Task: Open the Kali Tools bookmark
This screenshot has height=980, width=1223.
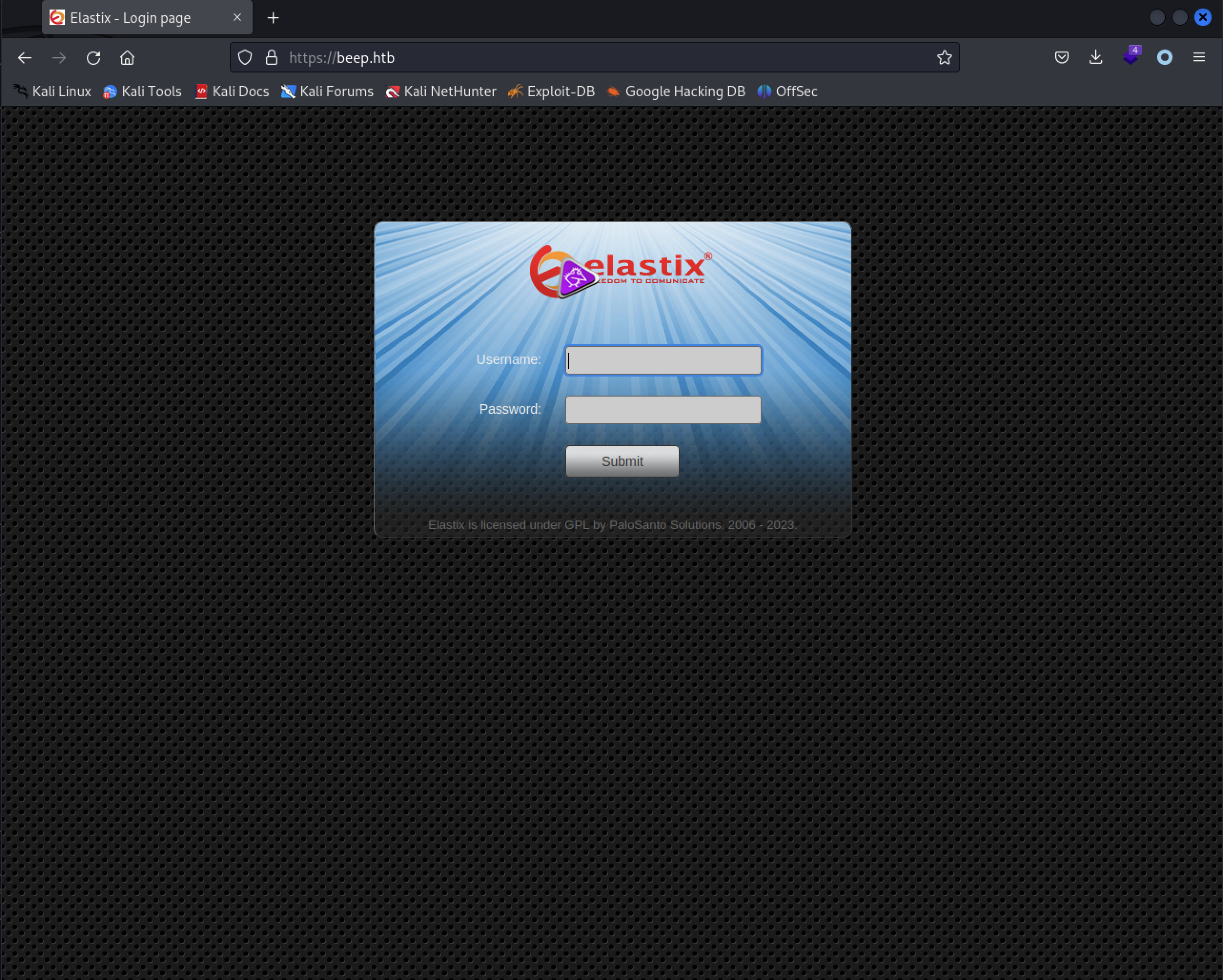Action: [x=142, y=92]
